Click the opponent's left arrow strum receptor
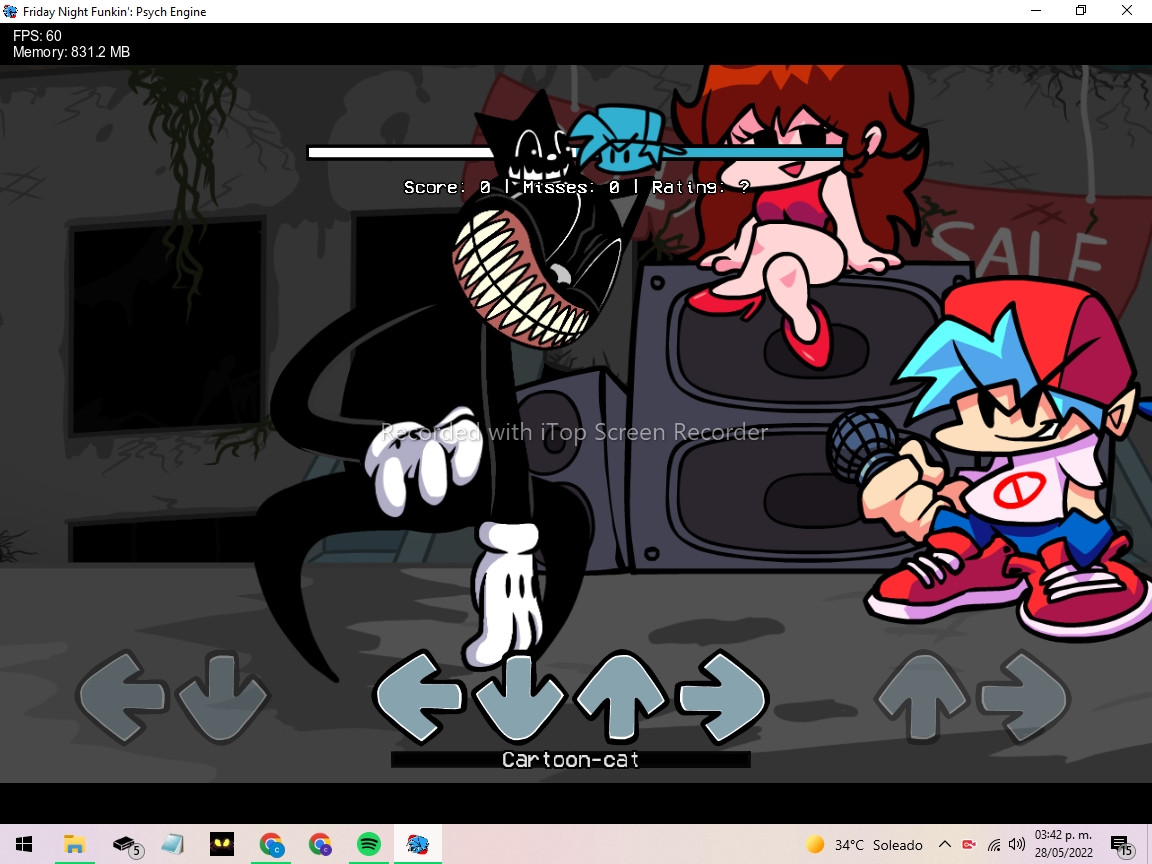Screen dimensions: 1152x864 pos(120,697)
